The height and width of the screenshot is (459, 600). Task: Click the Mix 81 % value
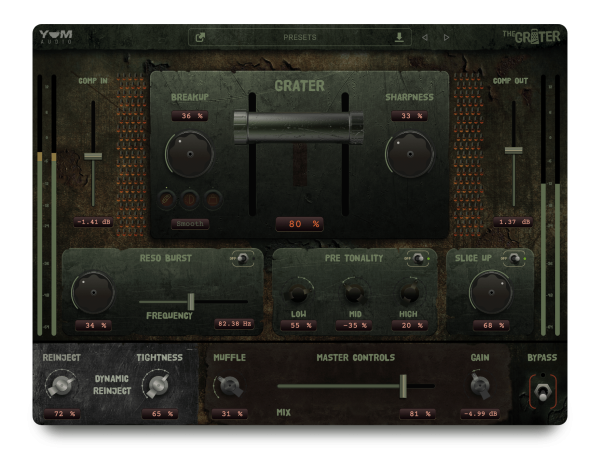pyautogui.click(x=417, y=413)
